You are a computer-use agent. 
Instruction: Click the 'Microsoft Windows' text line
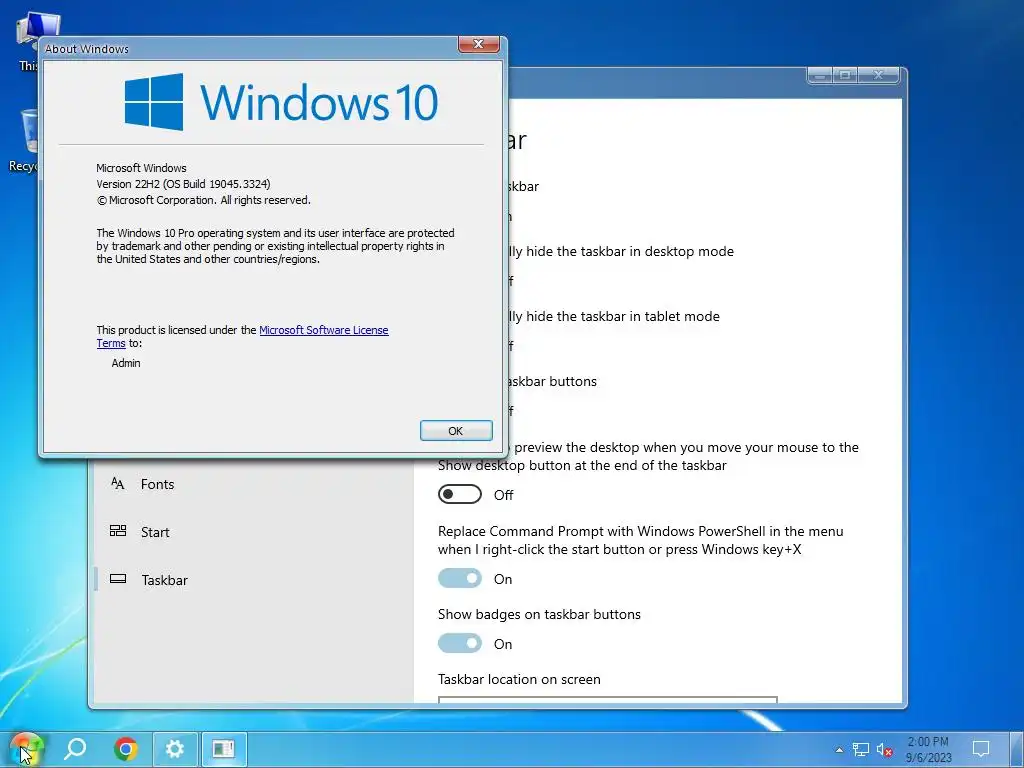[142, 168]
